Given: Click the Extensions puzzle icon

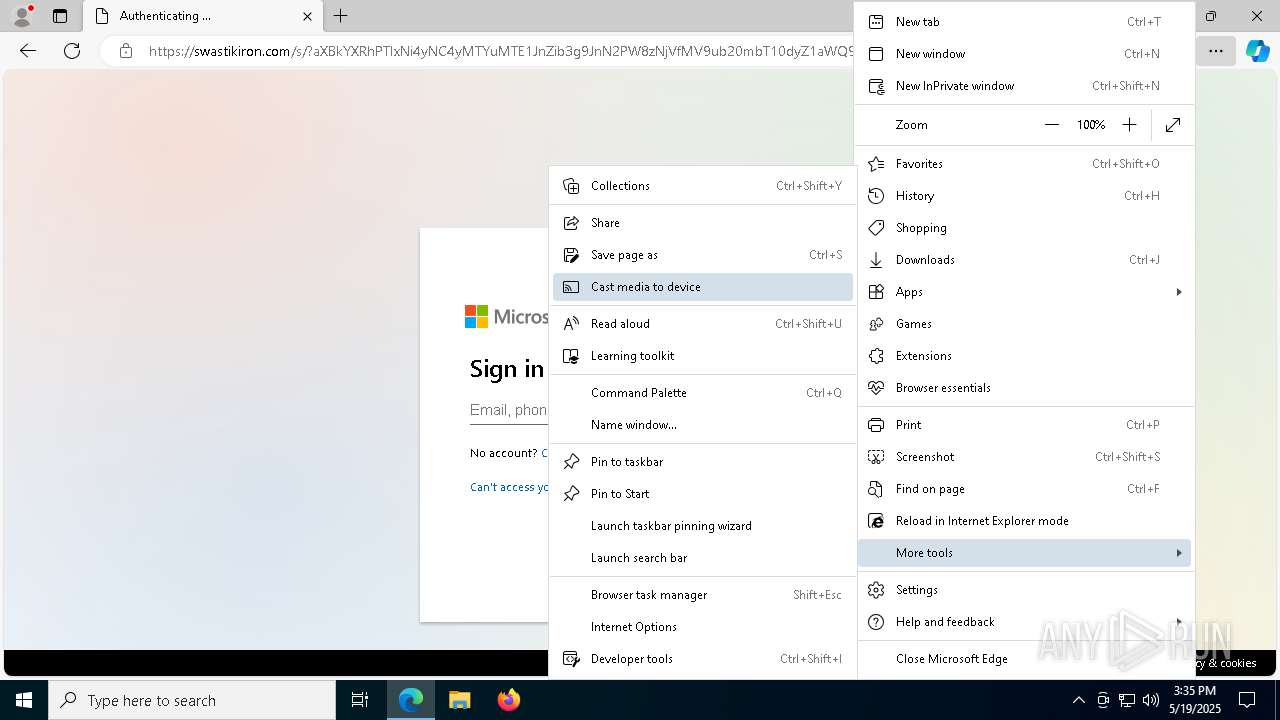Looking at the screenshot, I should pyautogui.click(x=876, y=356).
